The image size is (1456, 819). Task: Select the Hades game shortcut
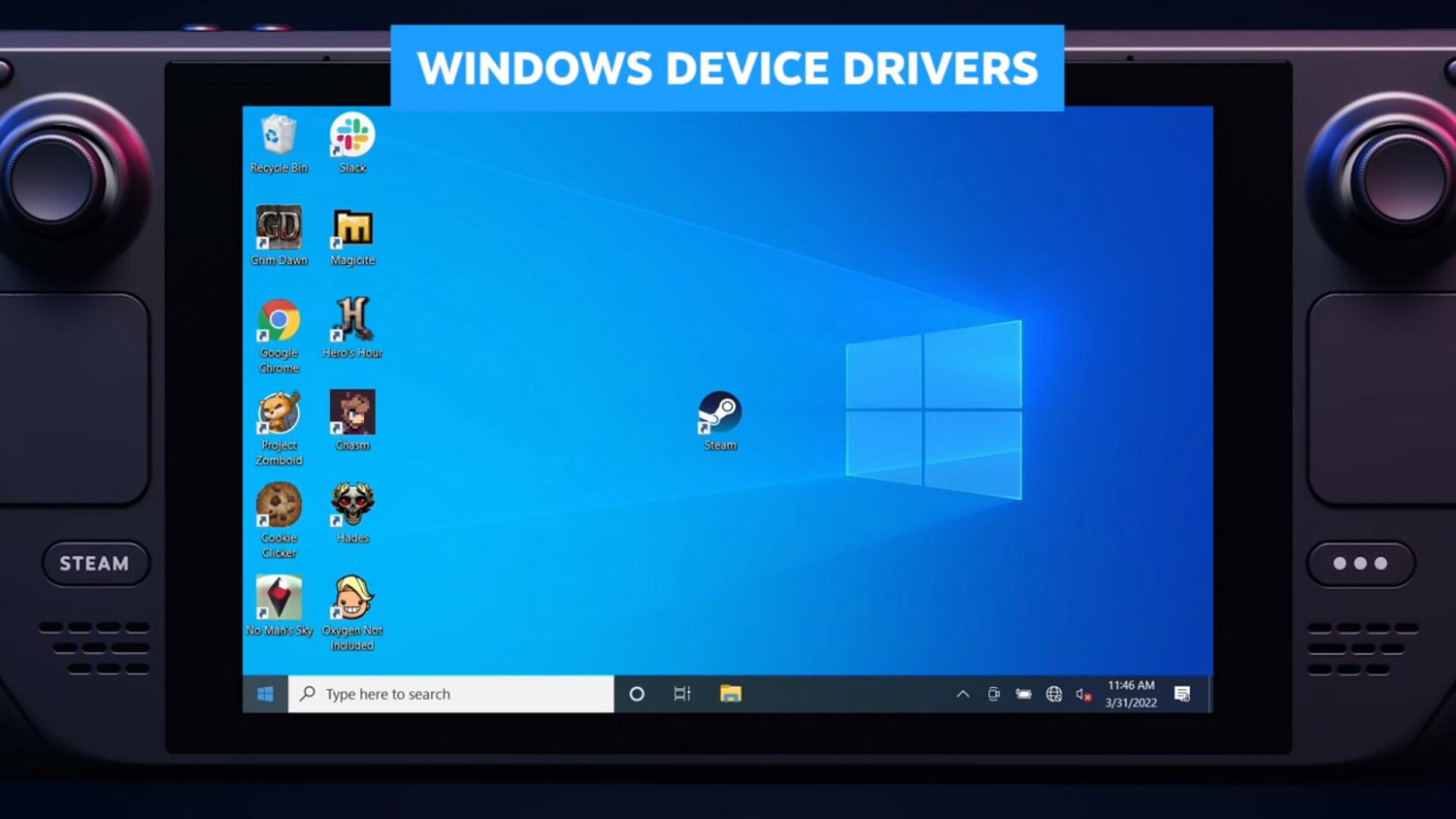coord(352,507)
